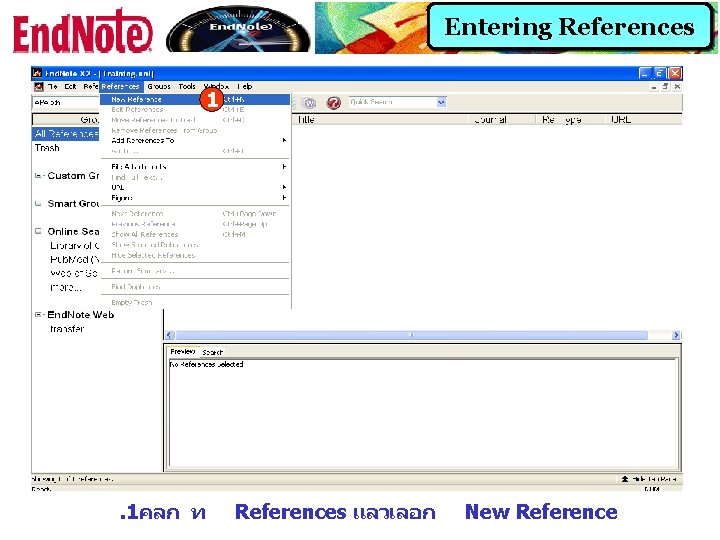Choose Move References to Trash entry

coord(195,120)
